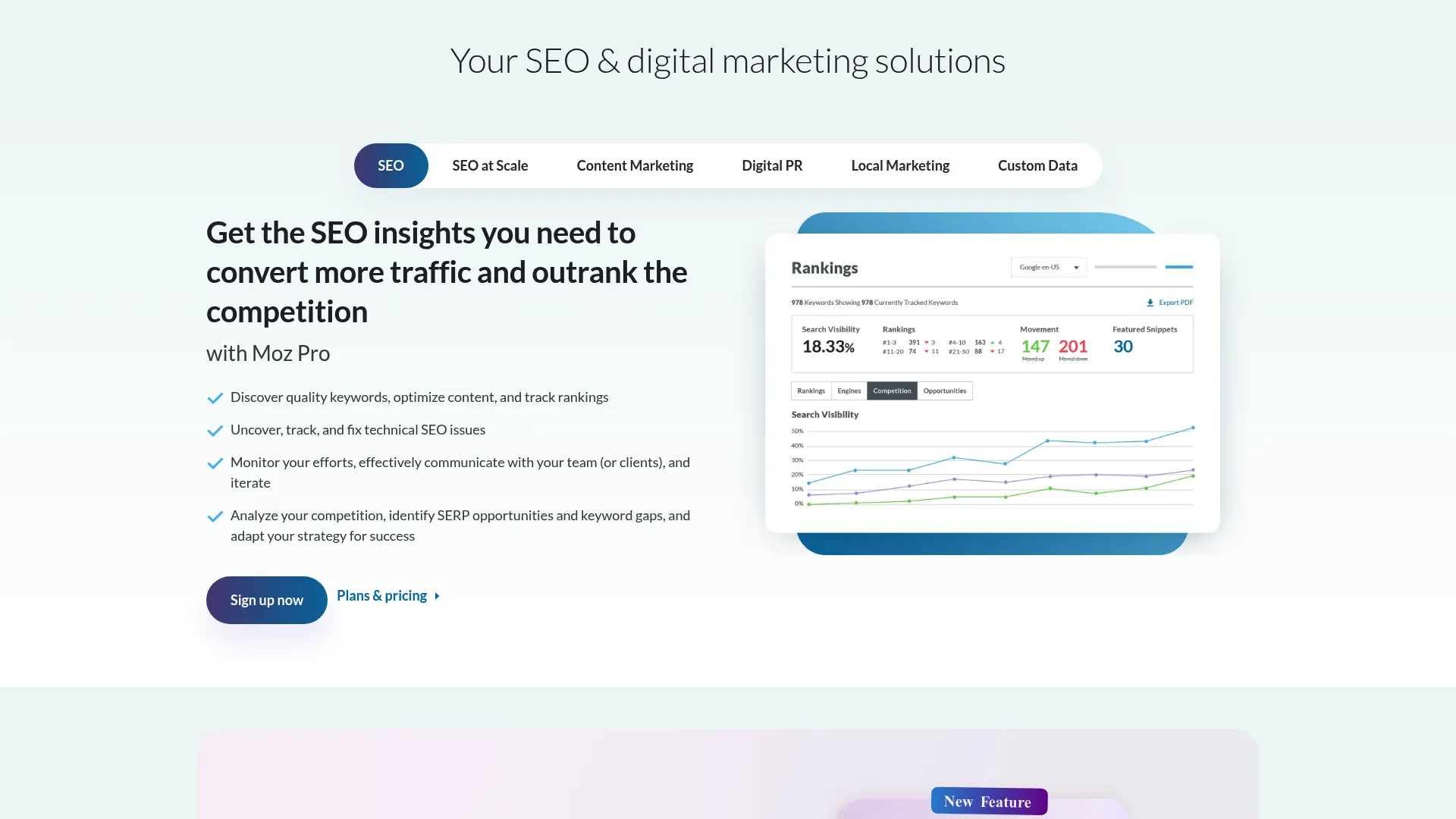Open the Digital PR tab

[772, 165]
